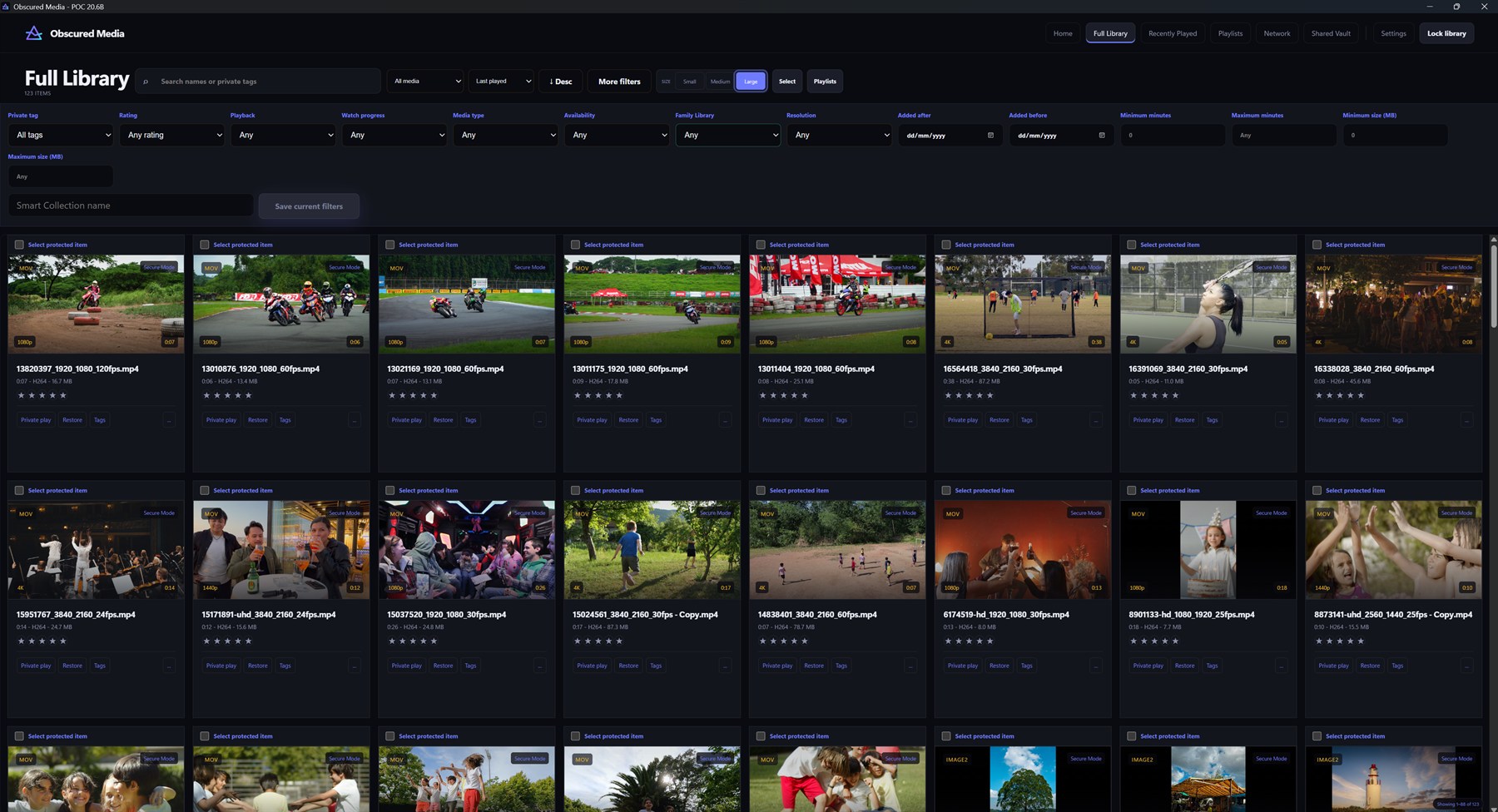The image size is (1498, 812).
Task: Open the Added after calendar picker icon
Action: [990, 135]
